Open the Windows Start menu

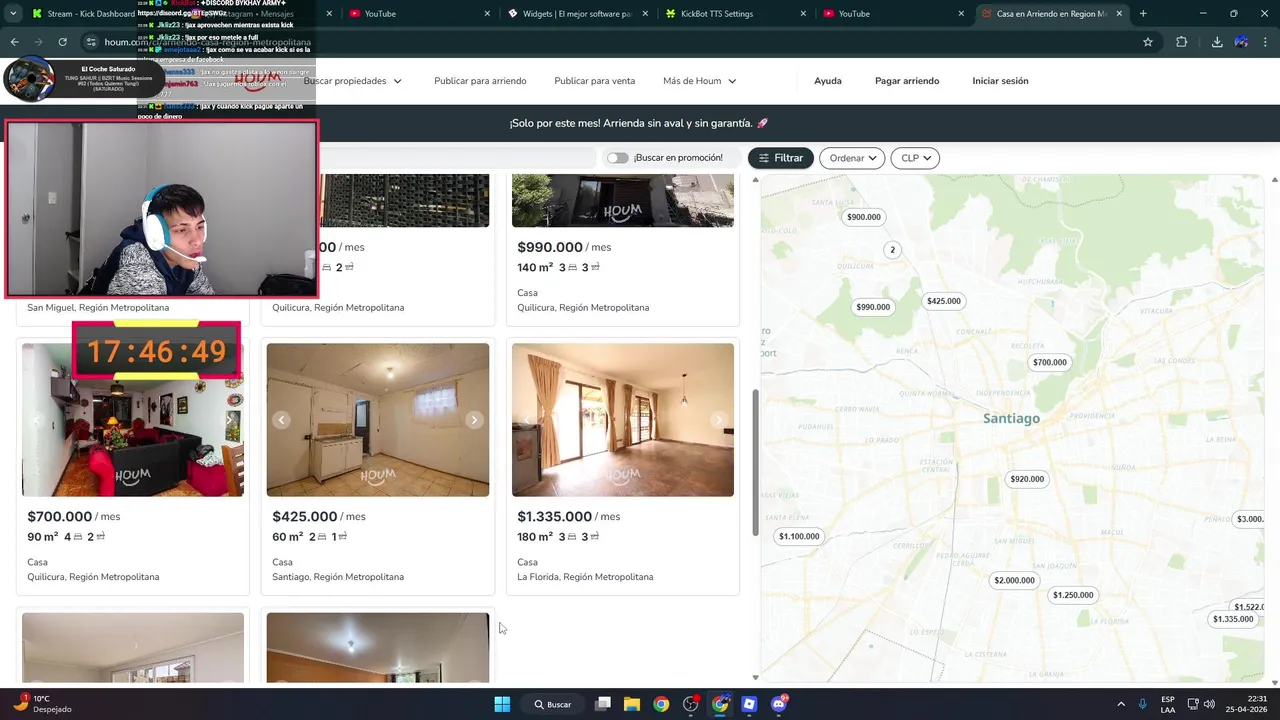point(502,704)
